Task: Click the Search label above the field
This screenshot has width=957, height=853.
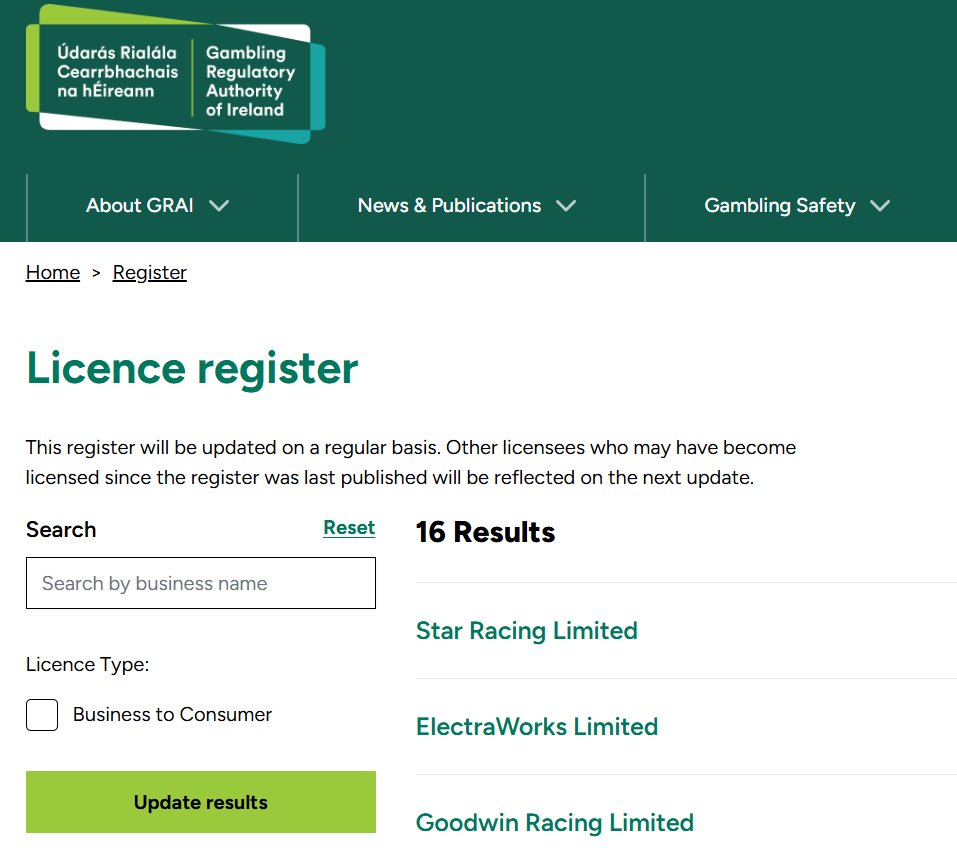Action: (61, 530)
